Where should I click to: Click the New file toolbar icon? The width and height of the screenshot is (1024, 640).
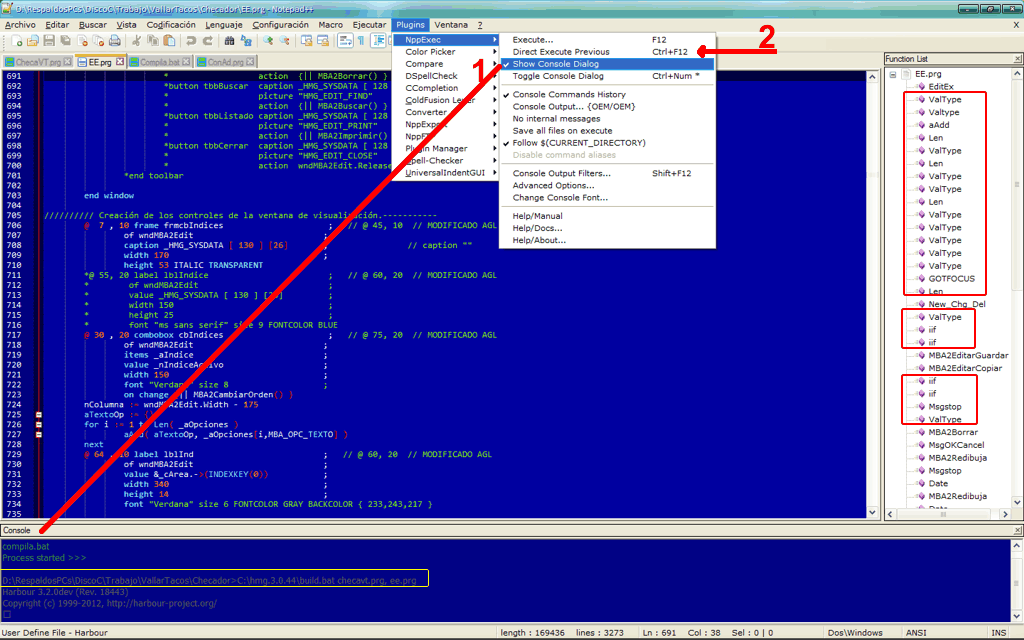coord(17,41)
